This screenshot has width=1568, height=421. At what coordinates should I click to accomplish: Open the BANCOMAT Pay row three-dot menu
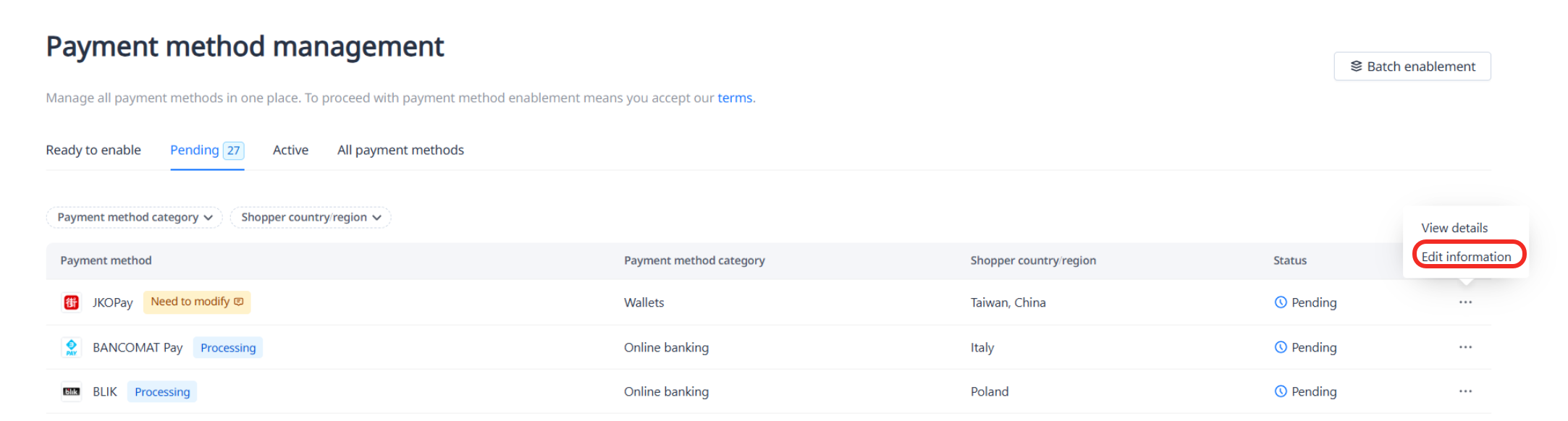pyautogui.click(x=1465, y=347)
